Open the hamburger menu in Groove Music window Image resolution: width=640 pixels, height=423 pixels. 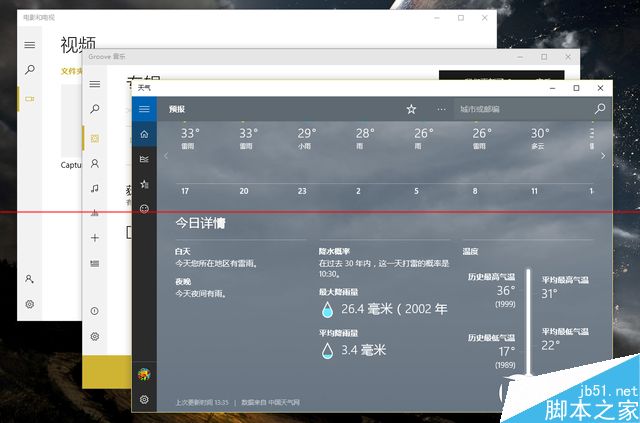coord(95,84)
